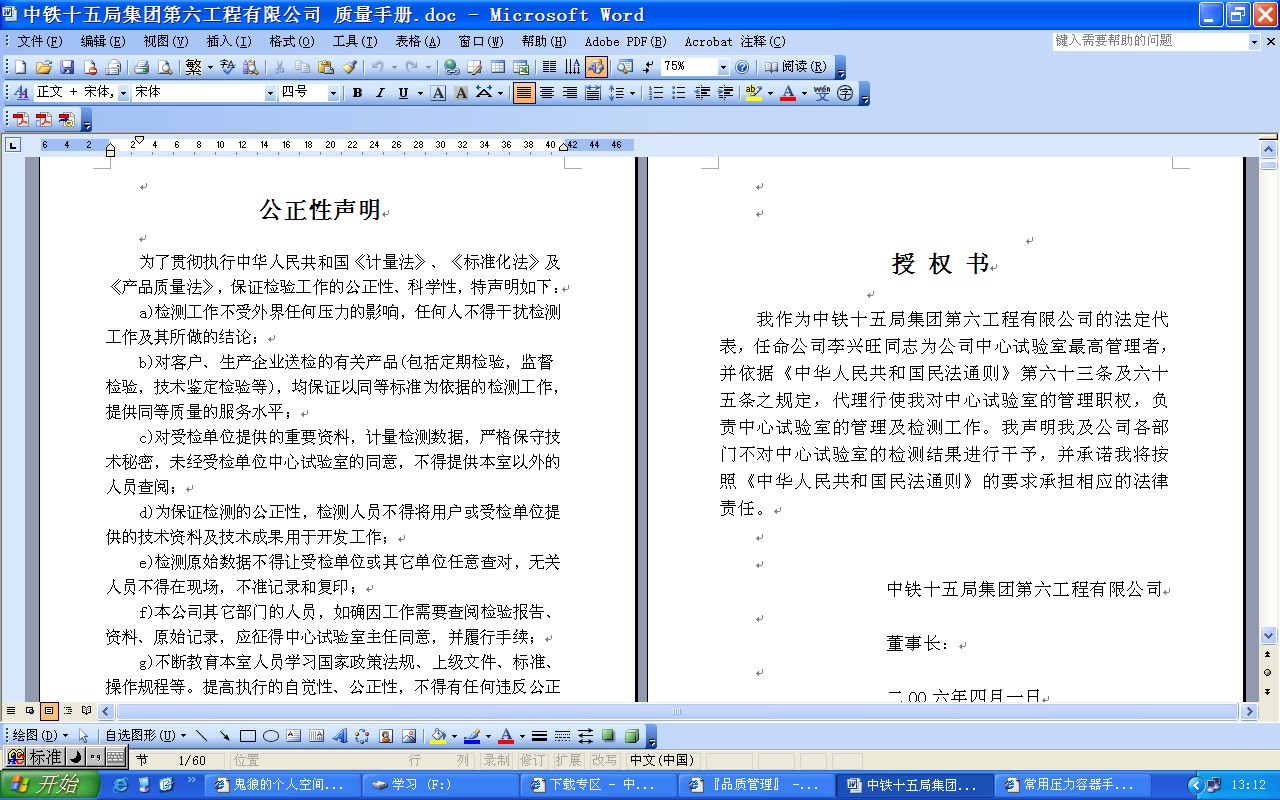Open the Font size dropdown 四号

[x=334, y=93]
